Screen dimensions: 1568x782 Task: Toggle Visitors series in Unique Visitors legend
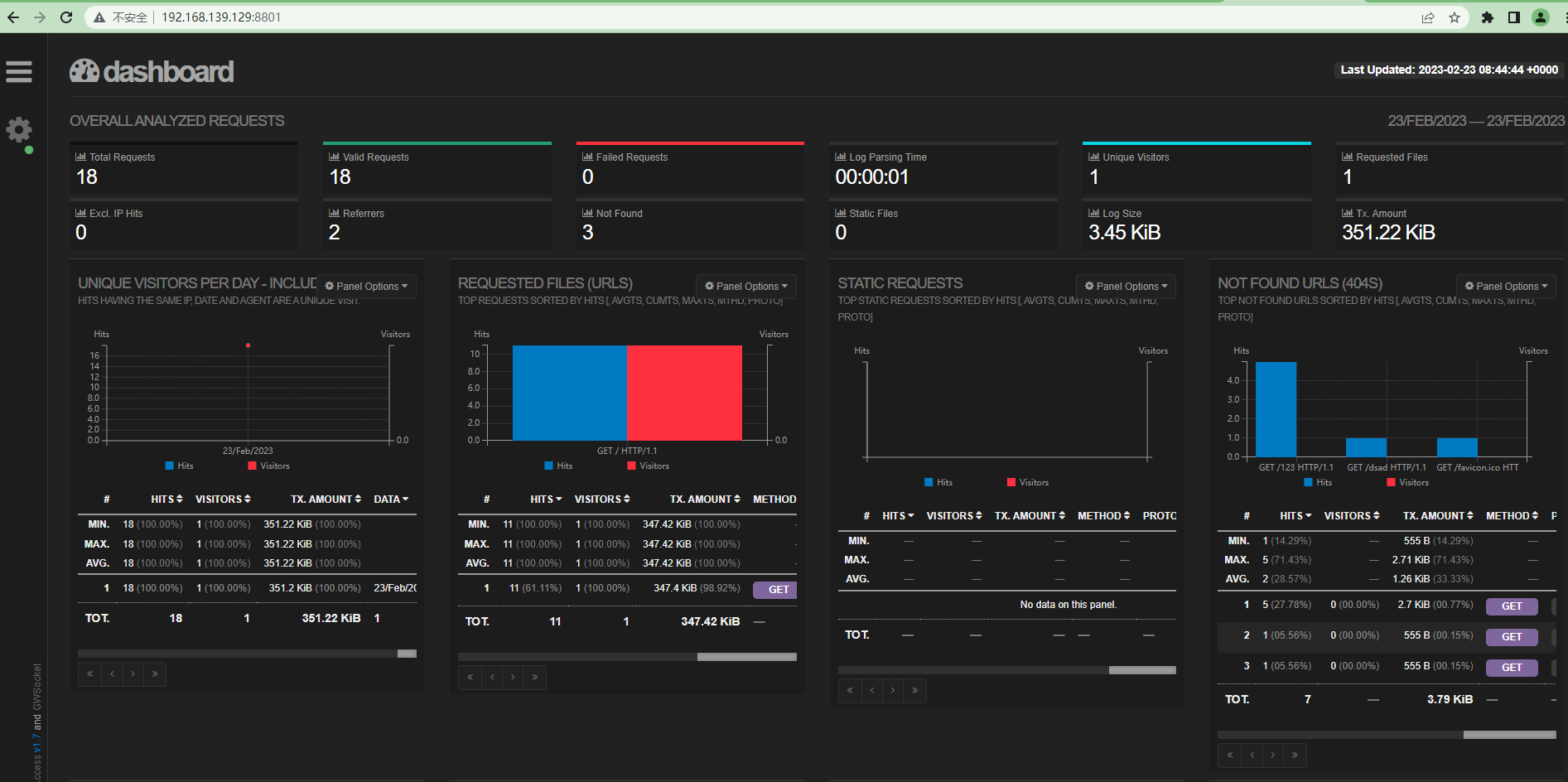pyautogui.click(x=269, y=466)
